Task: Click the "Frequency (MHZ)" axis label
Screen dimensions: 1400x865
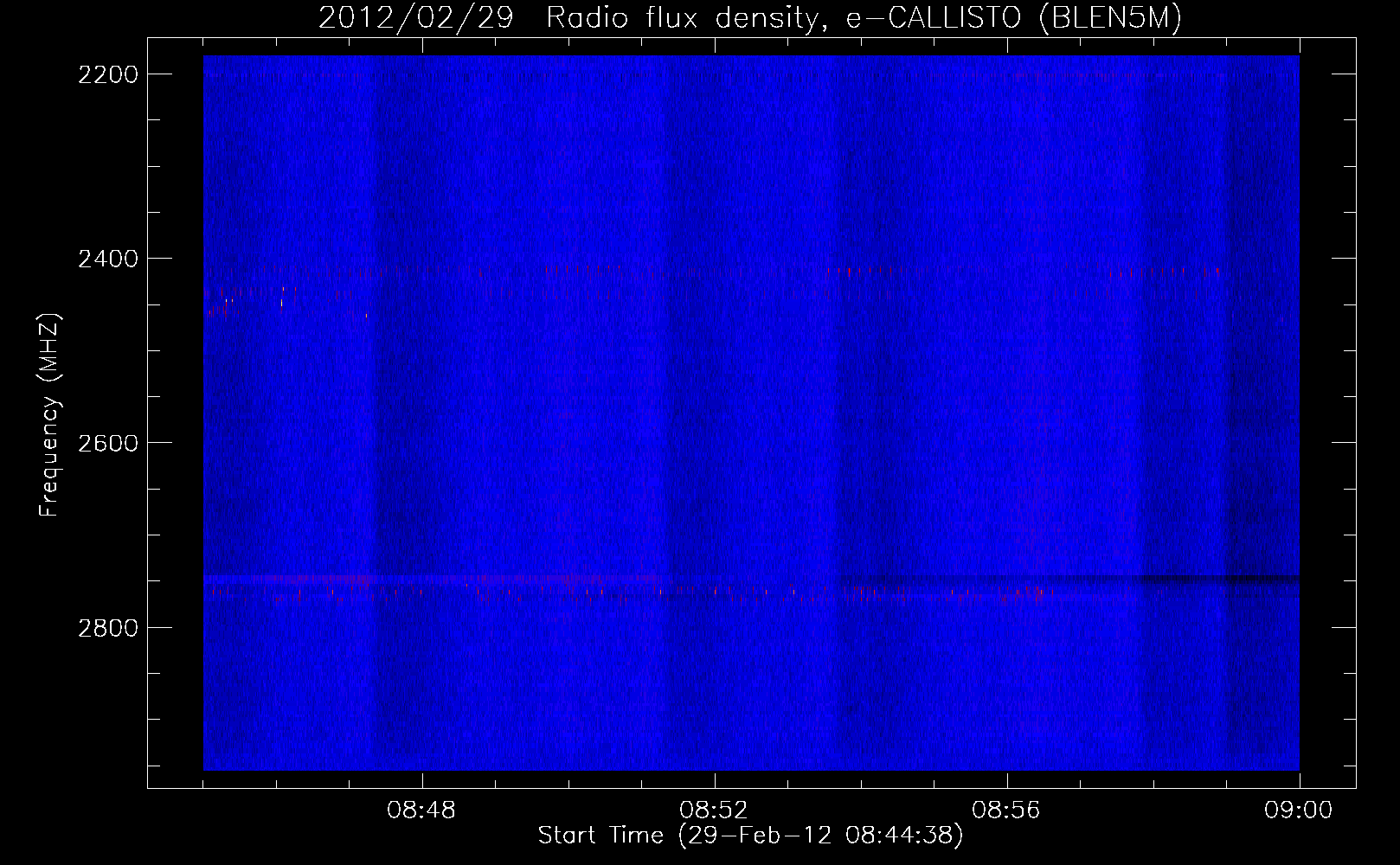Action: pyautogui.click(x=50, y=415)
